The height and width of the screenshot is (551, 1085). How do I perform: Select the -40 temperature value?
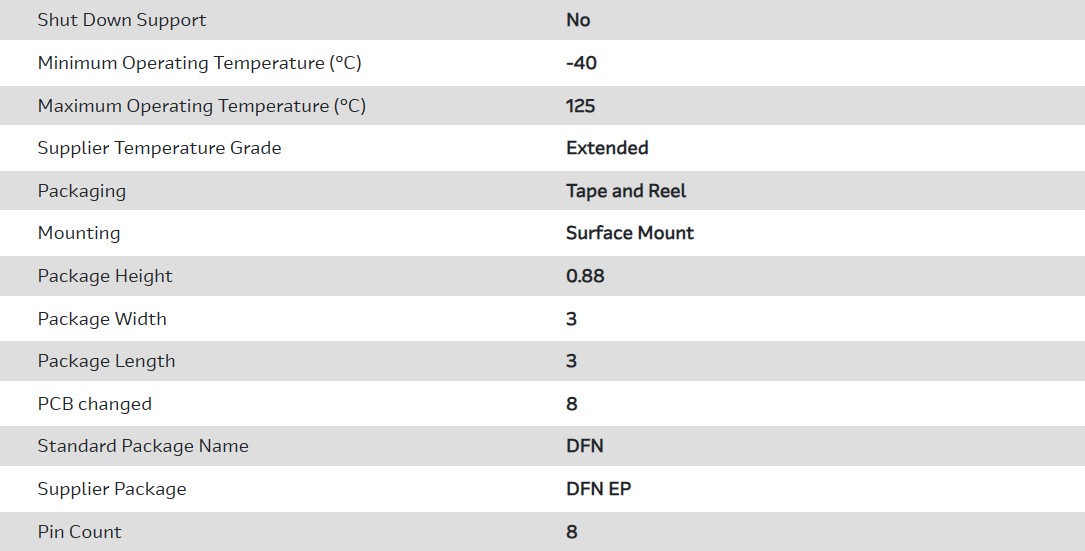point(581,63)
